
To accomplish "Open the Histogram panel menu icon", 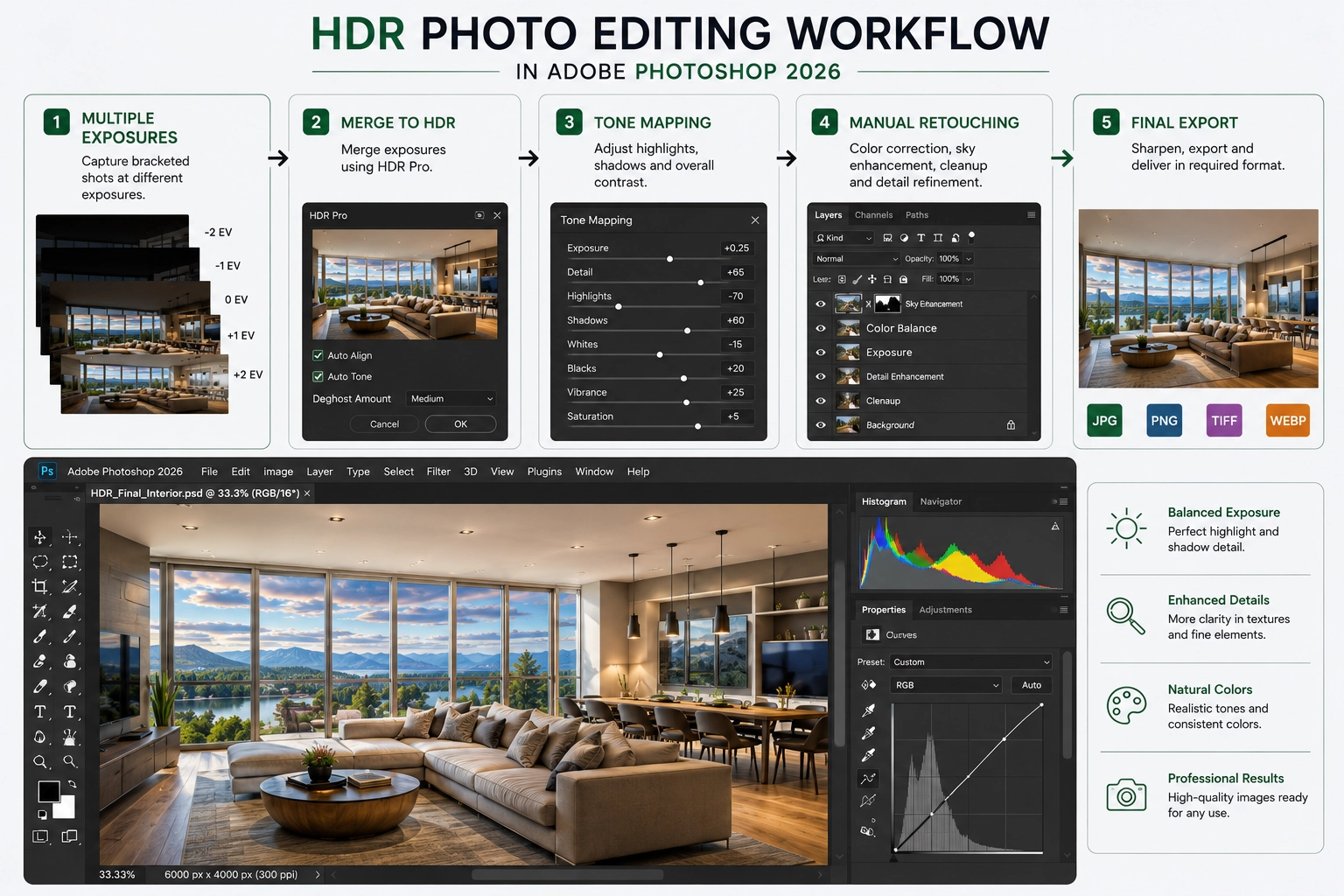I will tap(1063, 501).
